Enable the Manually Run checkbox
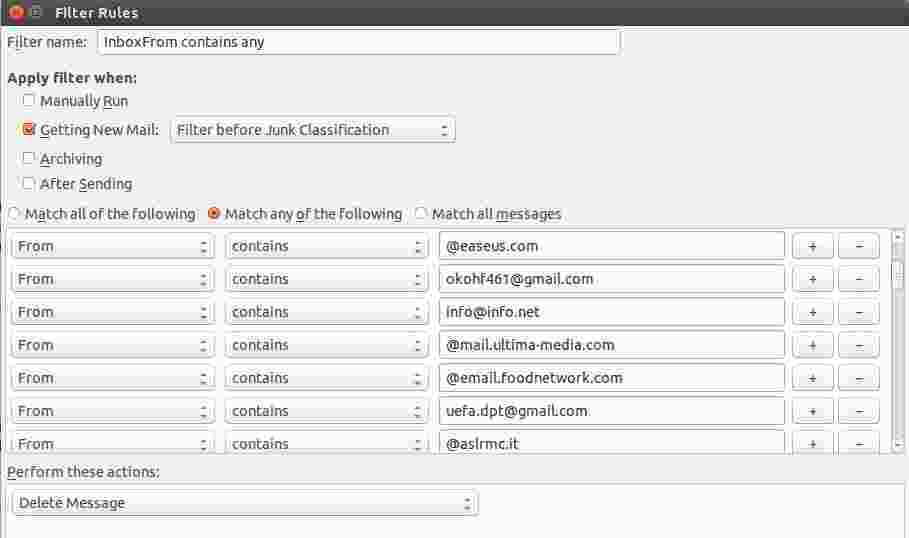 click(29, 101)
